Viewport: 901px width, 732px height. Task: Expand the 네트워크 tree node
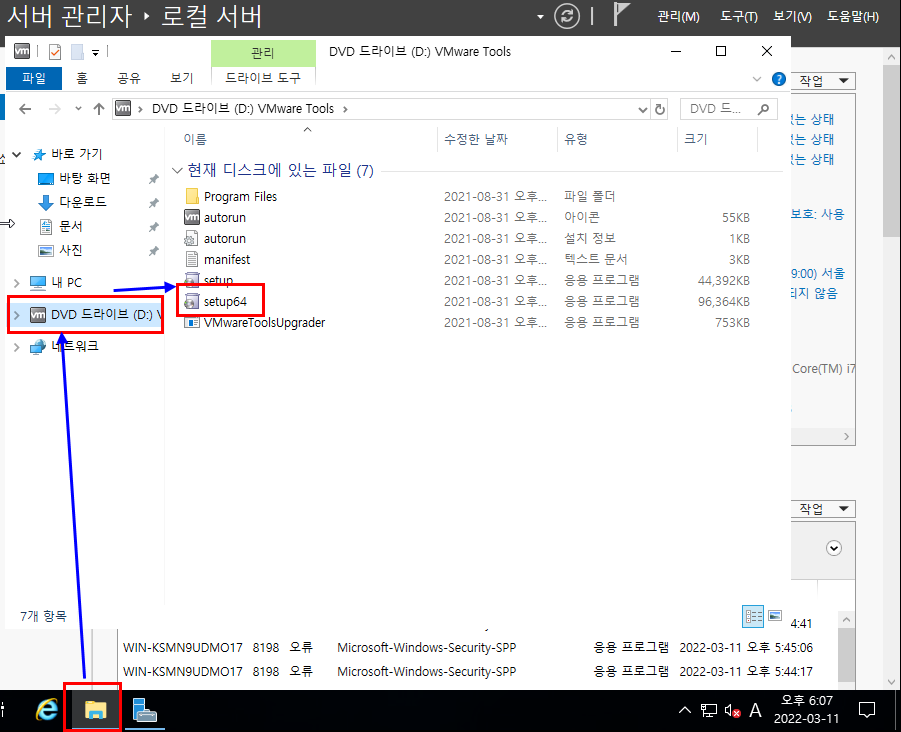(x=17, y=347)
